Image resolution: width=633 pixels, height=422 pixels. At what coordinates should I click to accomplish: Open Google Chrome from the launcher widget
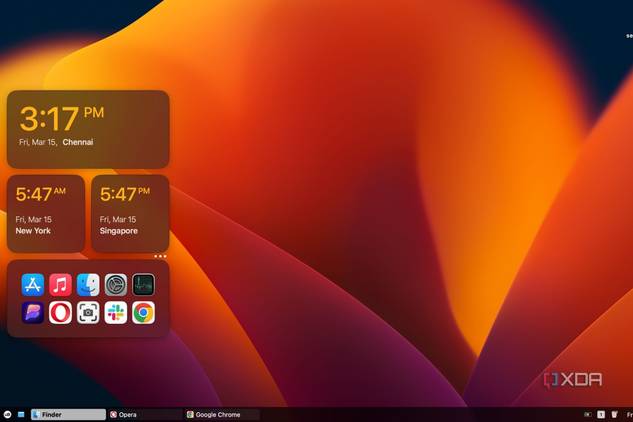point(143,313)
